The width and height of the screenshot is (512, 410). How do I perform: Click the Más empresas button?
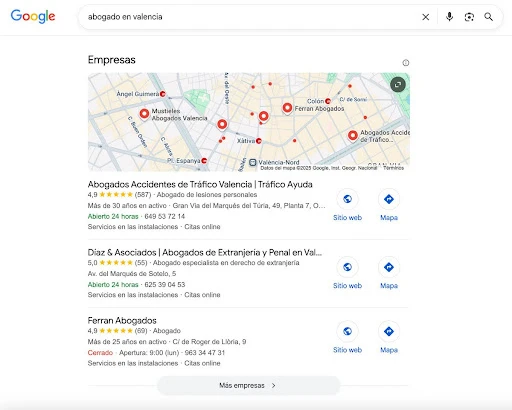coord(248,385)
